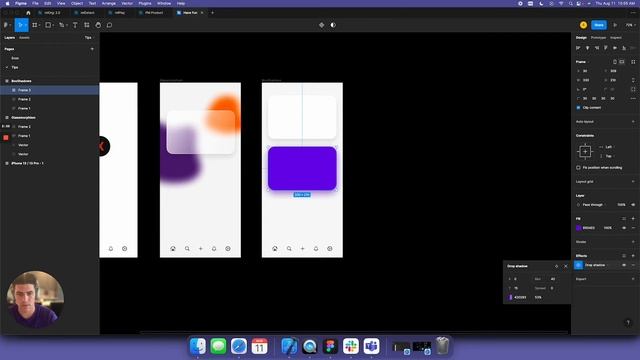The height and width of the screenshot is (360, 640).
Task: Open the Vector menu
Action: pyautogui.click(x=127, y=3)
